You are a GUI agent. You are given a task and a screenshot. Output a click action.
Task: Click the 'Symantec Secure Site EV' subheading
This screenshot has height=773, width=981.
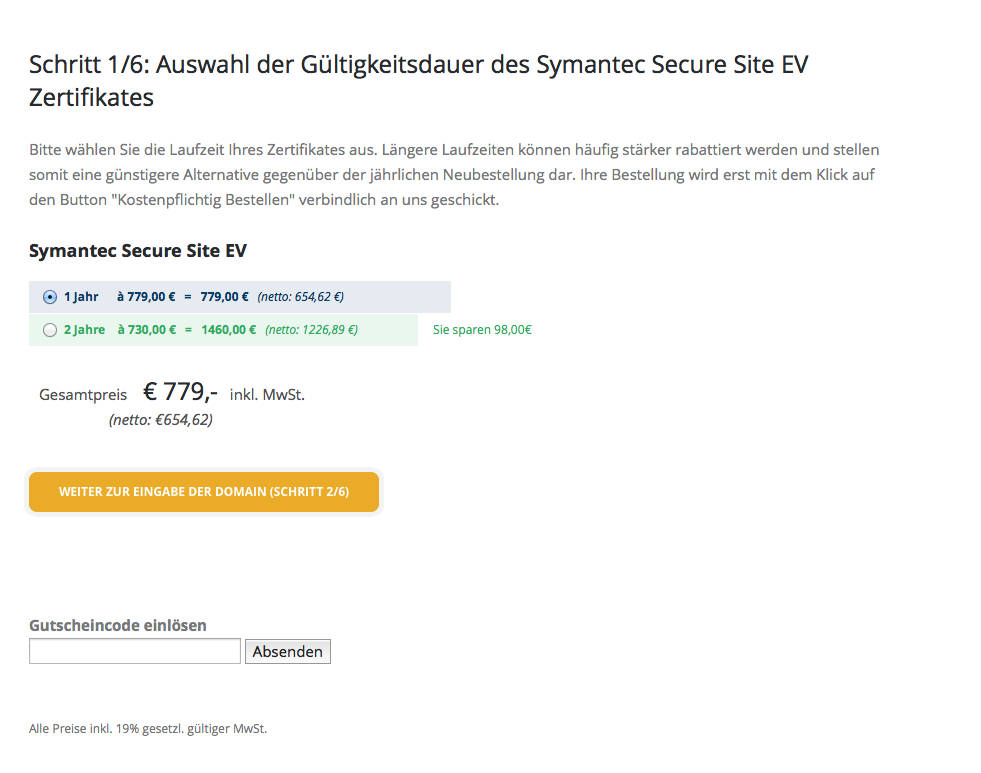click(x=138, y=251)
